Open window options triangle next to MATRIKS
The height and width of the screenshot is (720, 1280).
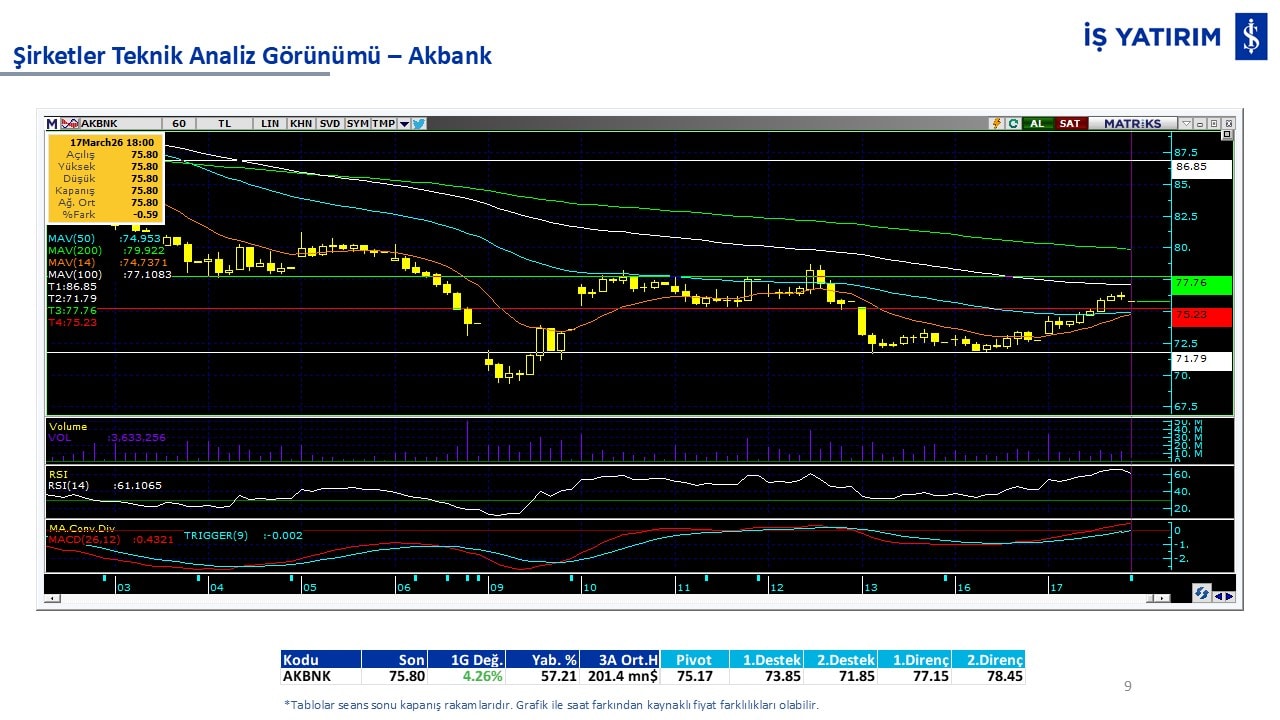1185,124
